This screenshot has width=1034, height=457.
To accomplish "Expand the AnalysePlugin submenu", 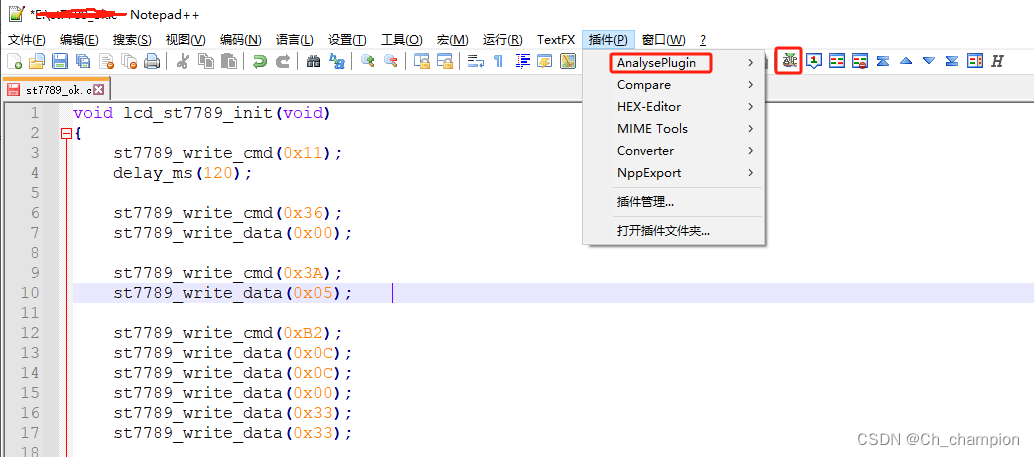I will (x=673, y=63).
